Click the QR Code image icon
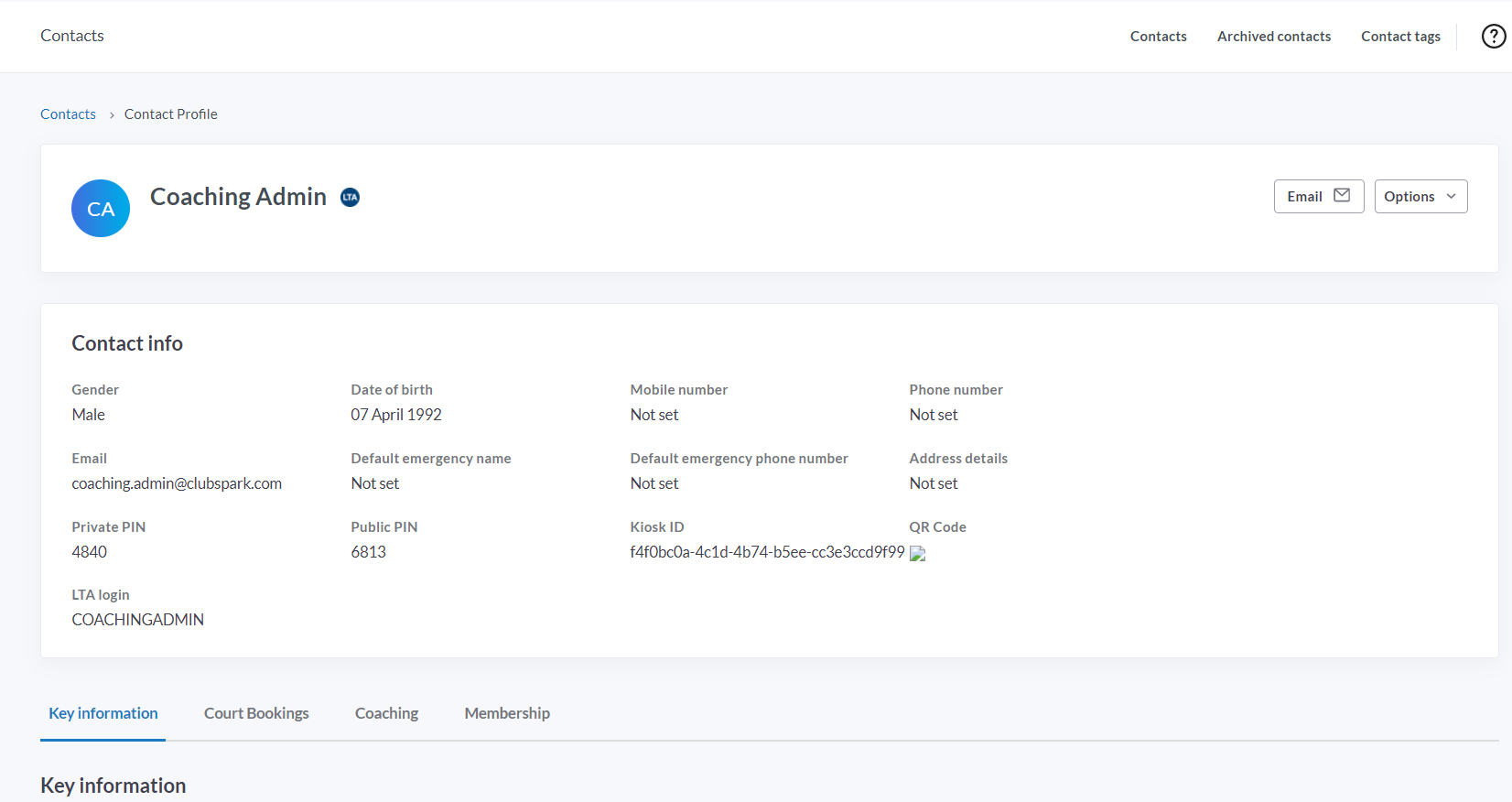Screen dimensions: 1512x802 (917, 553)
